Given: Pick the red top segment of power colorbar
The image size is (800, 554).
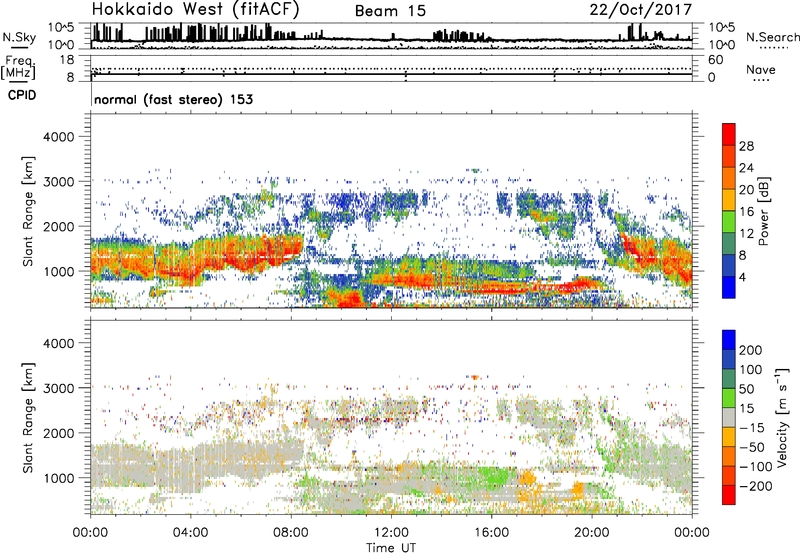Looking at the screenshot, I should [x=729, y=134].
